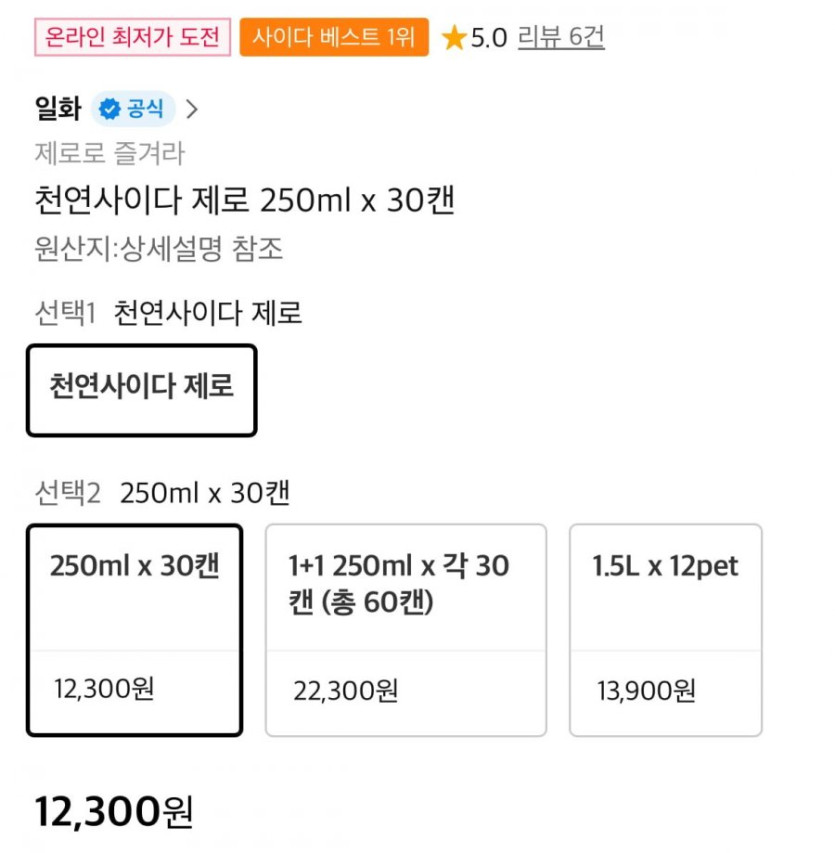Click the 일화 brand name

[58, 109]
